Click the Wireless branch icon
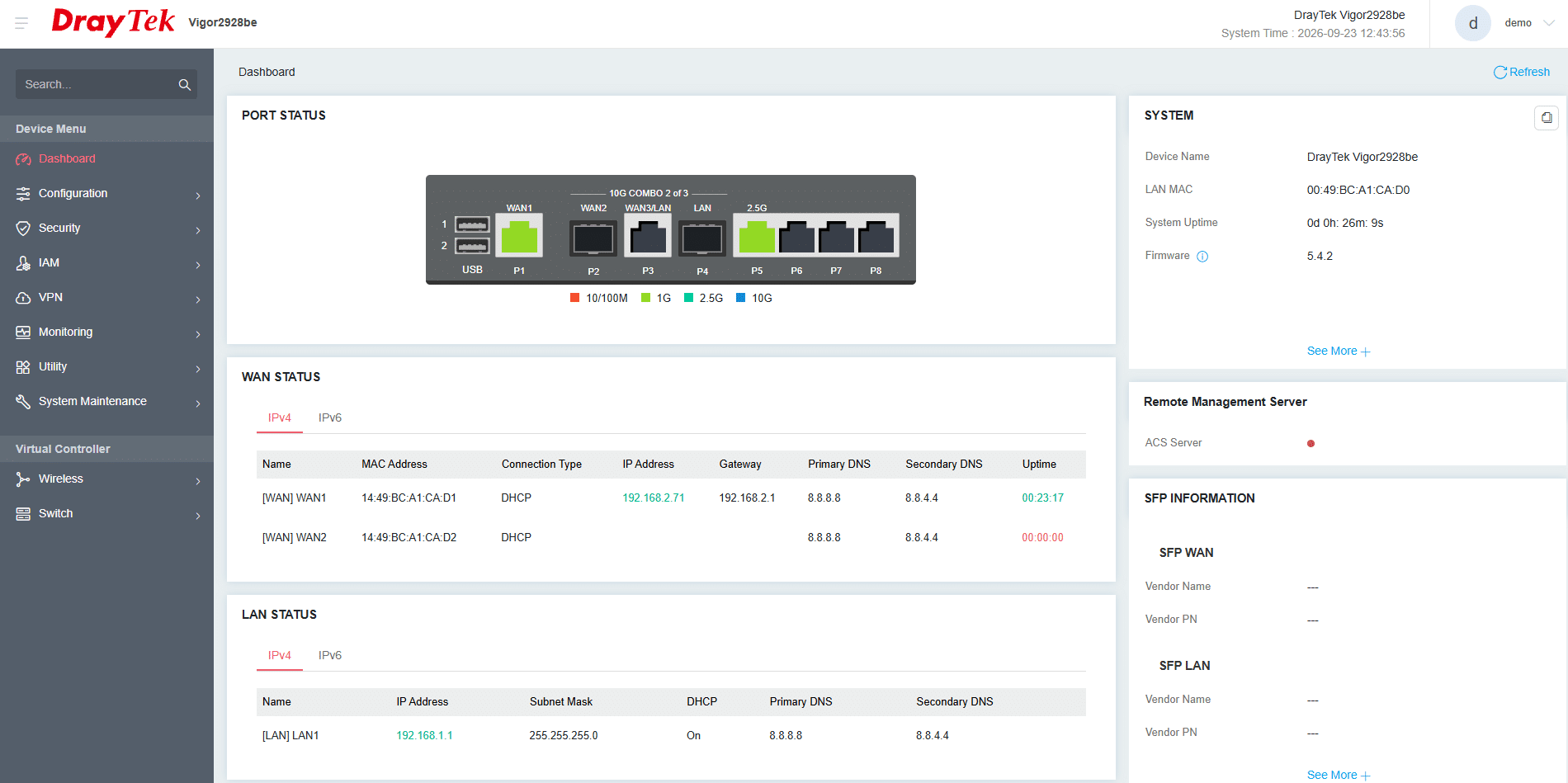 23,479
